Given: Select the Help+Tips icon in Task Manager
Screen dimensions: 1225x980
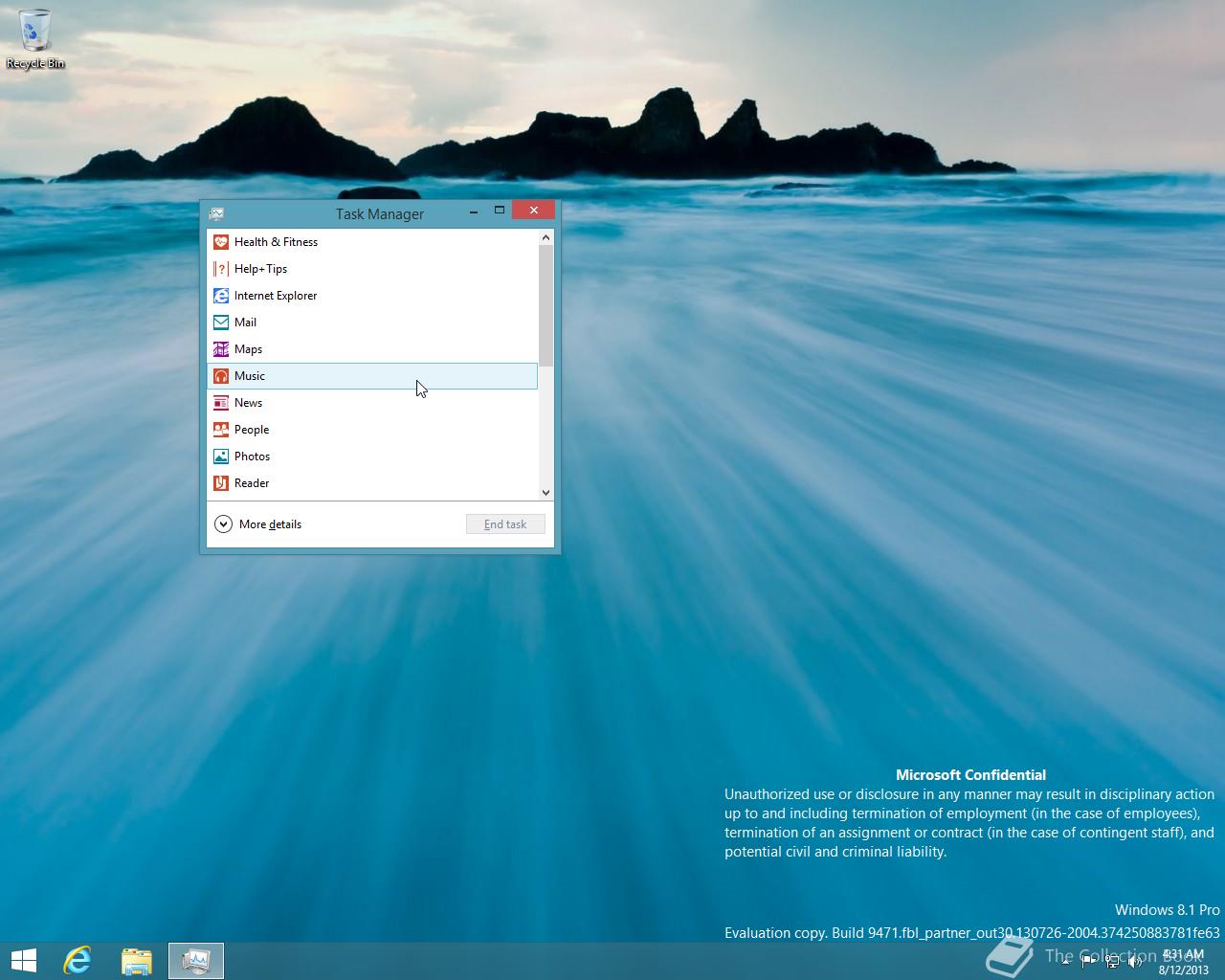Looking at the screenshot, I should pos(221,269).
